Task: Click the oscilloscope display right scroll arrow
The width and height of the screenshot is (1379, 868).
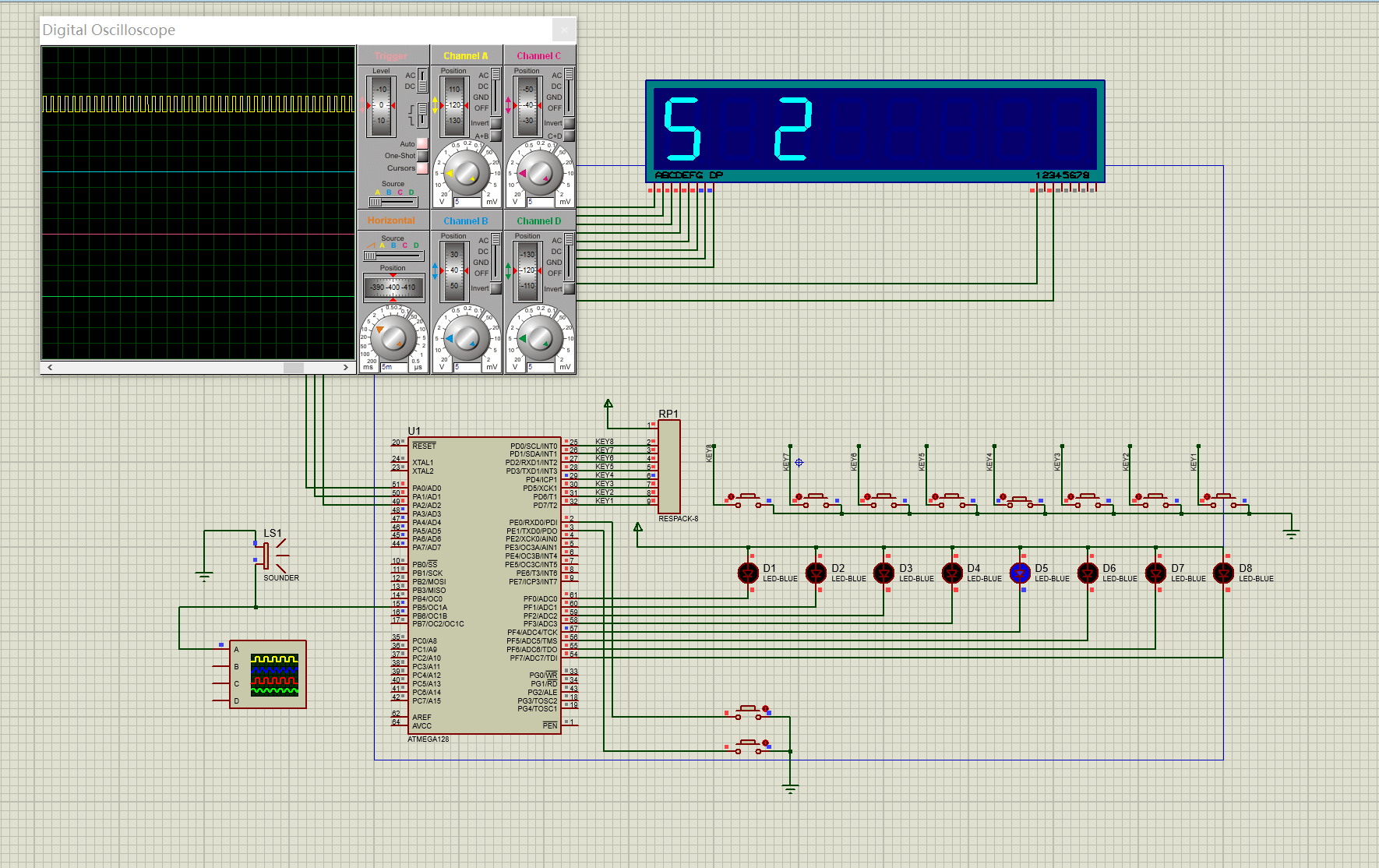Action: pos(346,367)
